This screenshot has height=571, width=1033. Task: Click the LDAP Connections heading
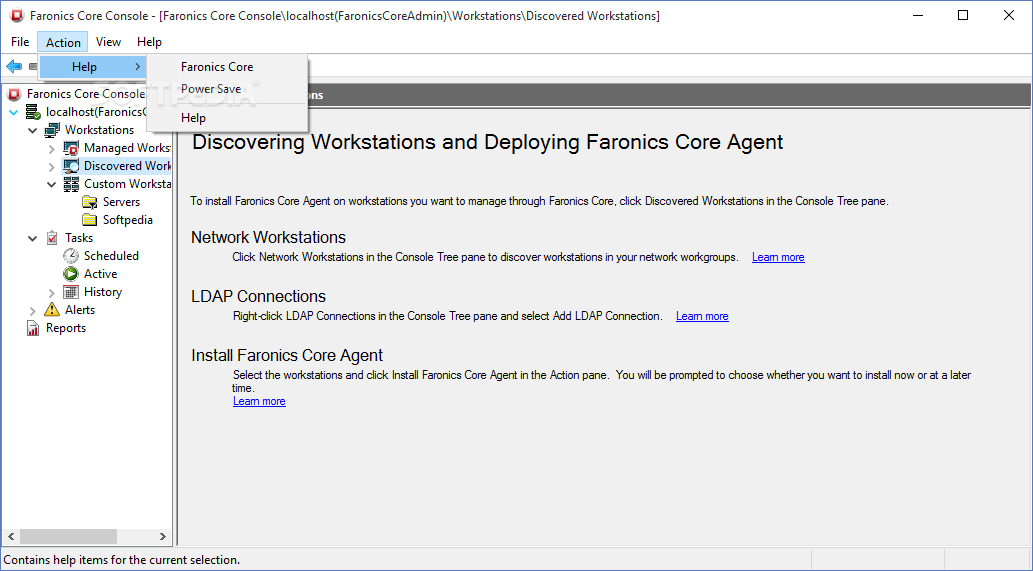(x=258, y=296)
